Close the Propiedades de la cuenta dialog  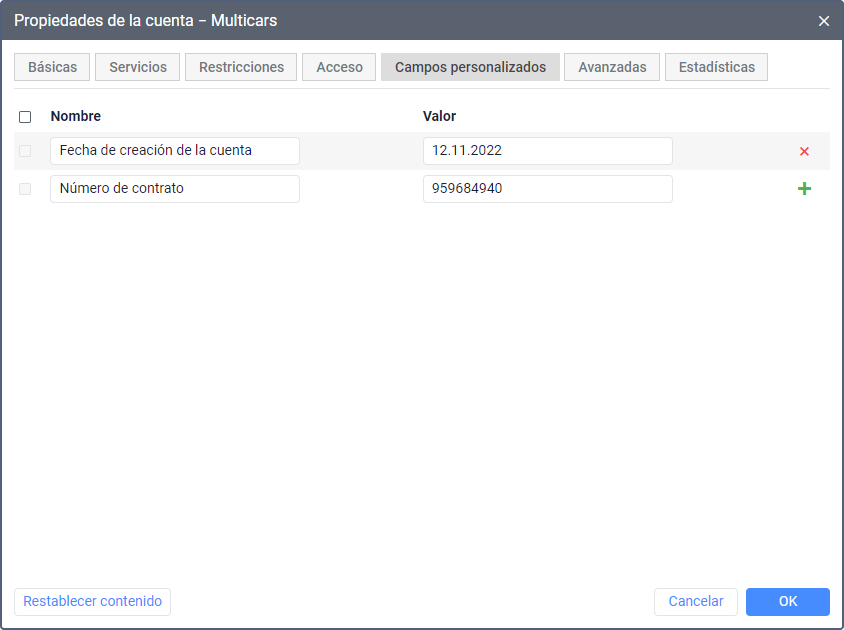coord(824,21)
